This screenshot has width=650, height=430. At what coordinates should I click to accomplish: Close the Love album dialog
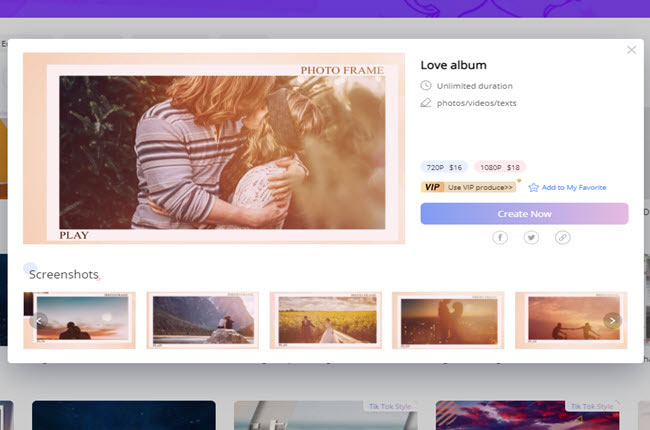click(631, 50)
